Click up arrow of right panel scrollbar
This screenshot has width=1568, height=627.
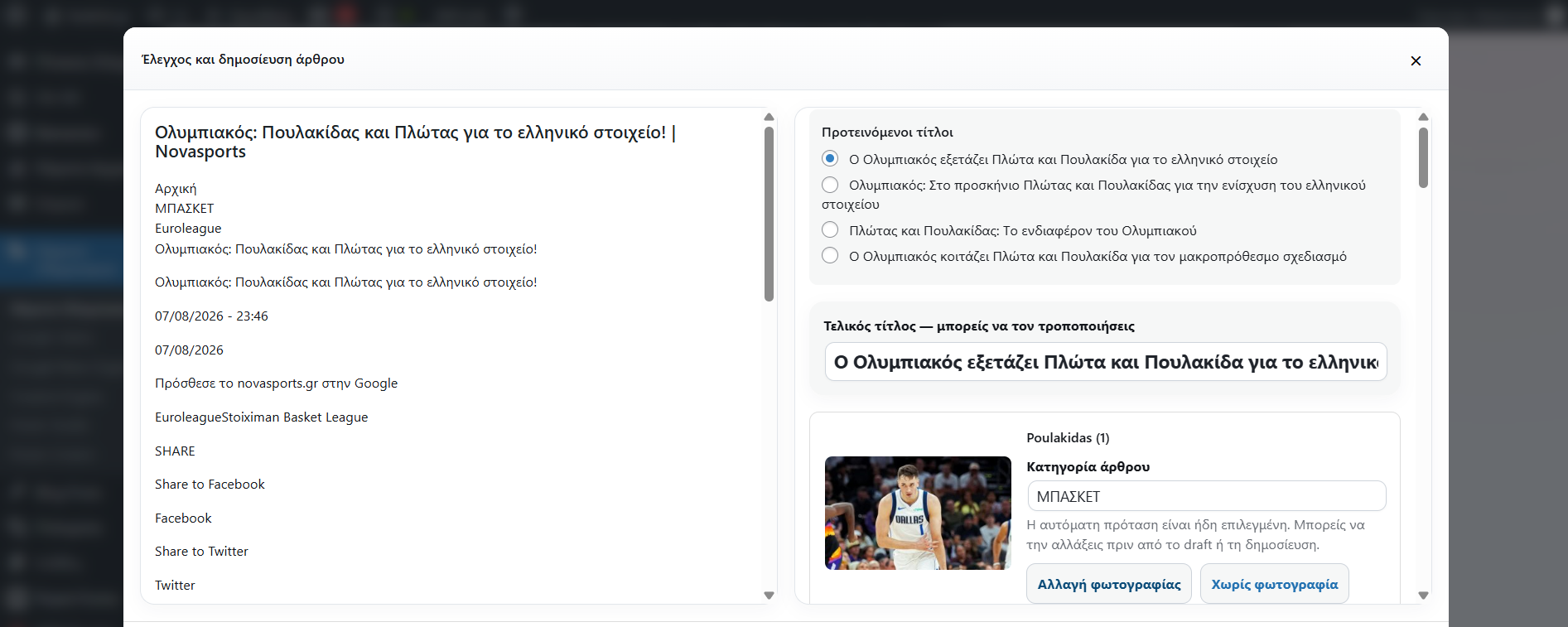pyautogui.click(x=1423, y=117)
